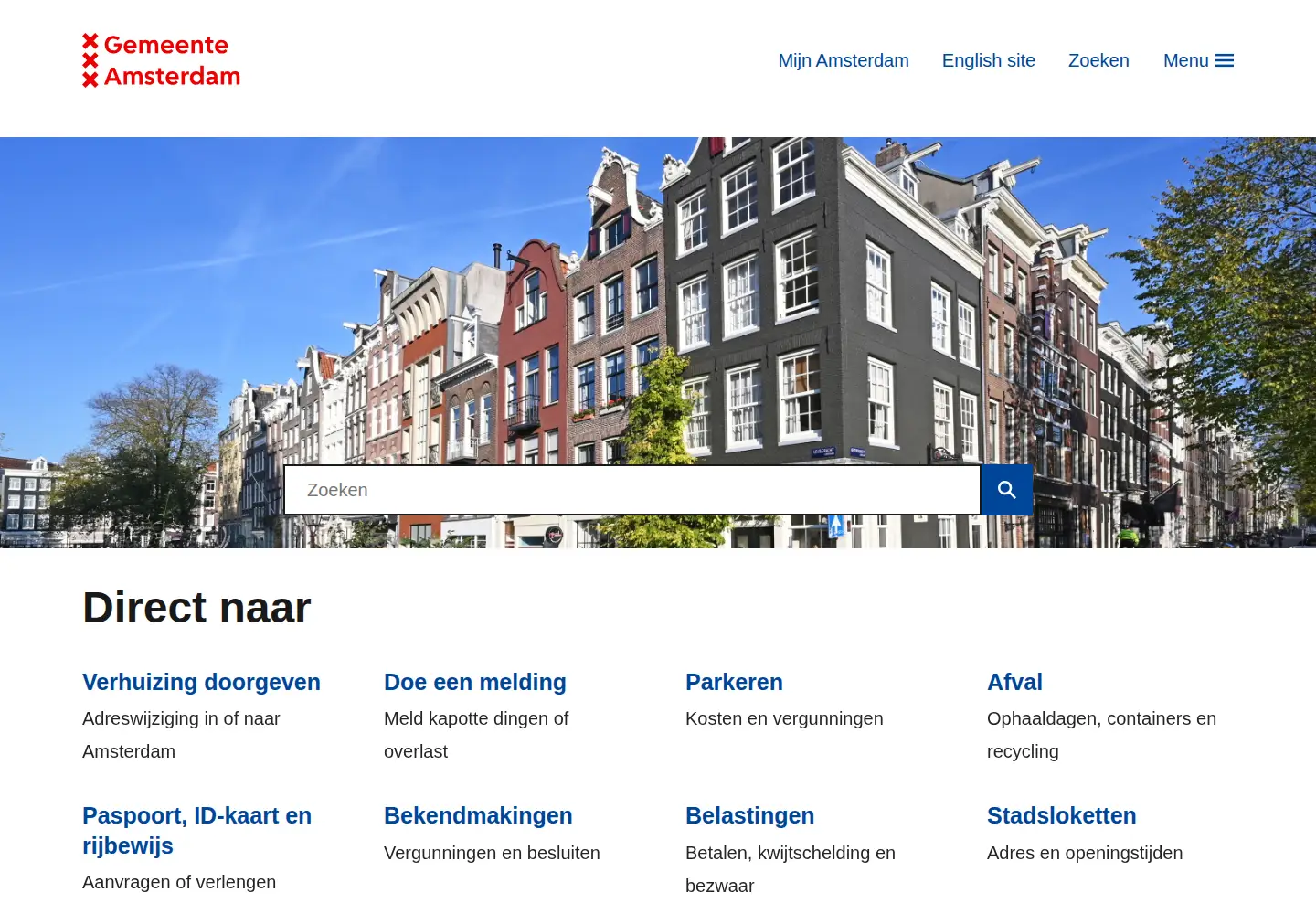Open Verhuizing doorgeven link

click(x=201, y=682)
